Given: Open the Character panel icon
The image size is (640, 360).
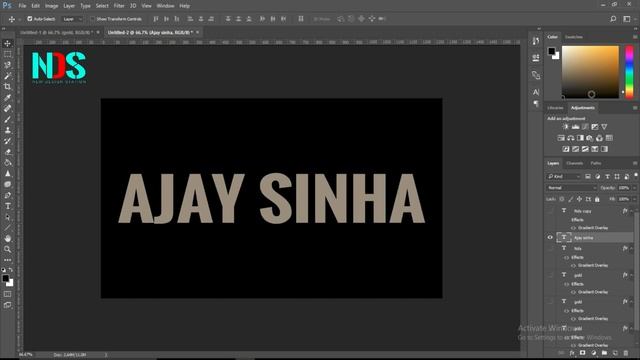Looking at the screenshot, I should (x=536, y=92).
